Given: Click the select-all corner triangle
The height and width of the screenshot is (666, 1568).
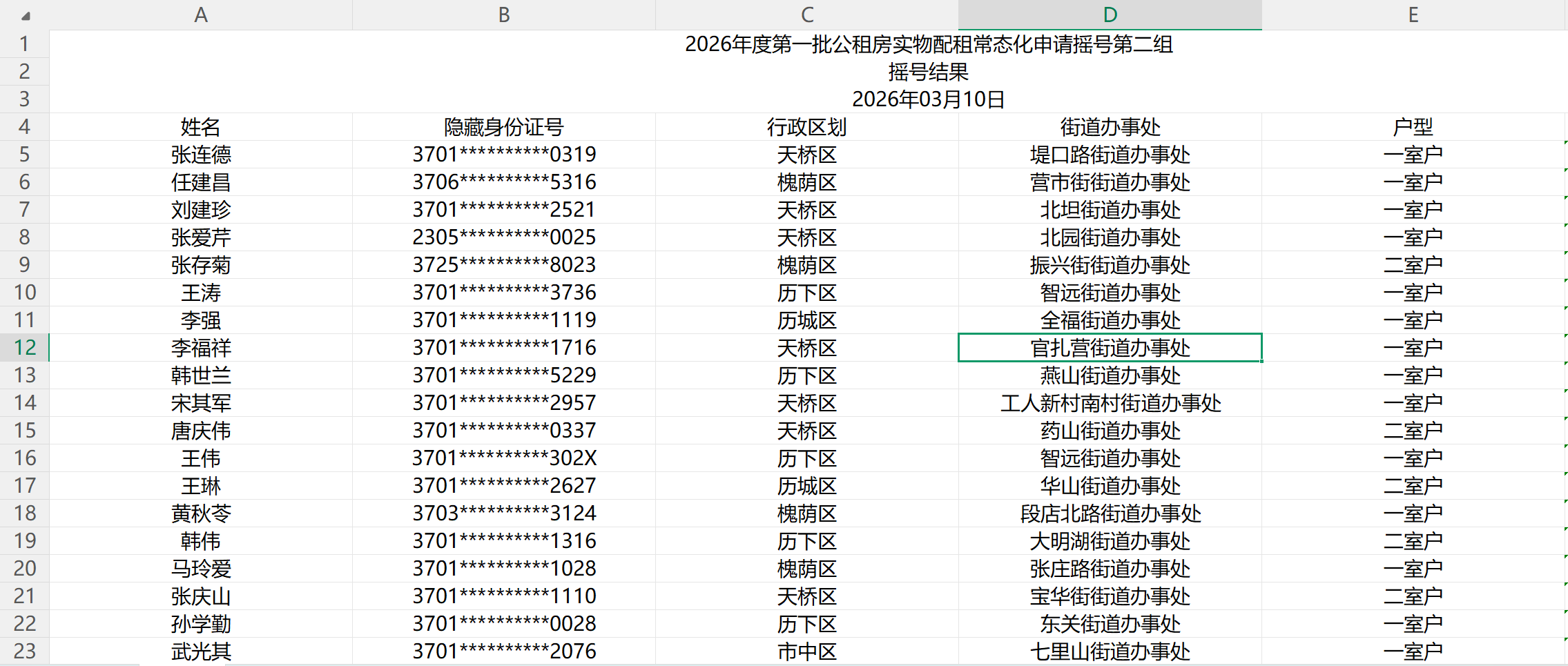Looking at the screenshot, I should 25,15.
